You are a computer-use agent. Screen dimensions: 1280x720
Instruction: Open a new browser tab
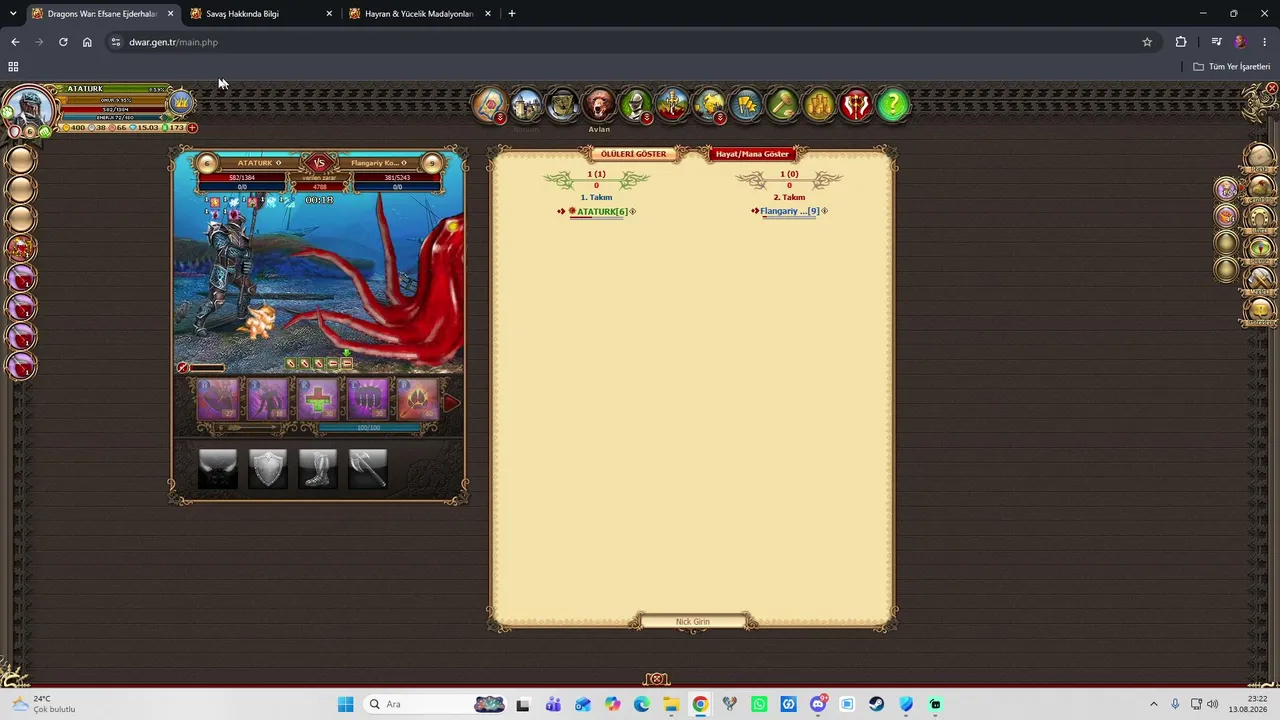pyautogui.click(x=512, y=14)
